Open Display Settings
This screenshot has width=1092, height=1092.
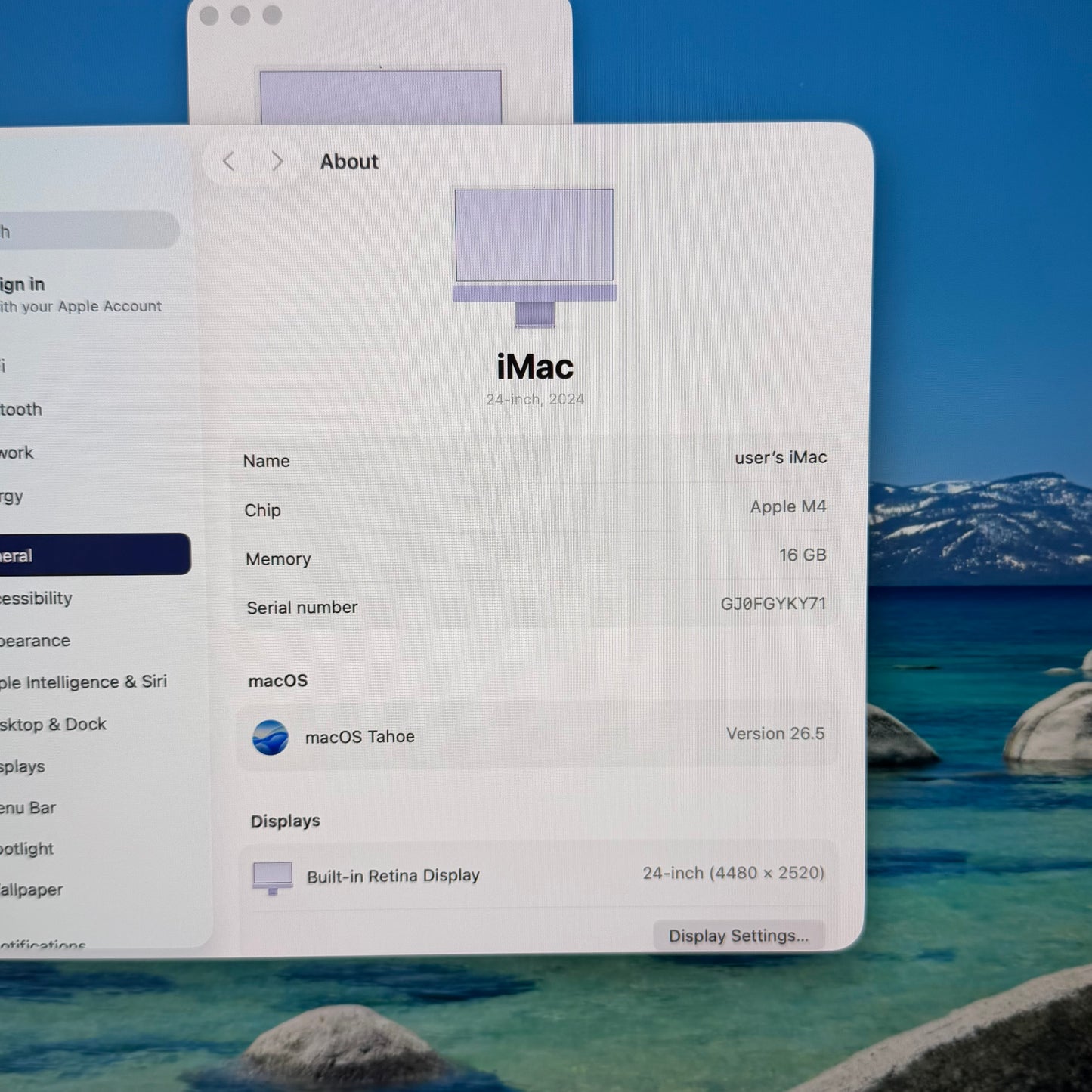tap(738, 936)
